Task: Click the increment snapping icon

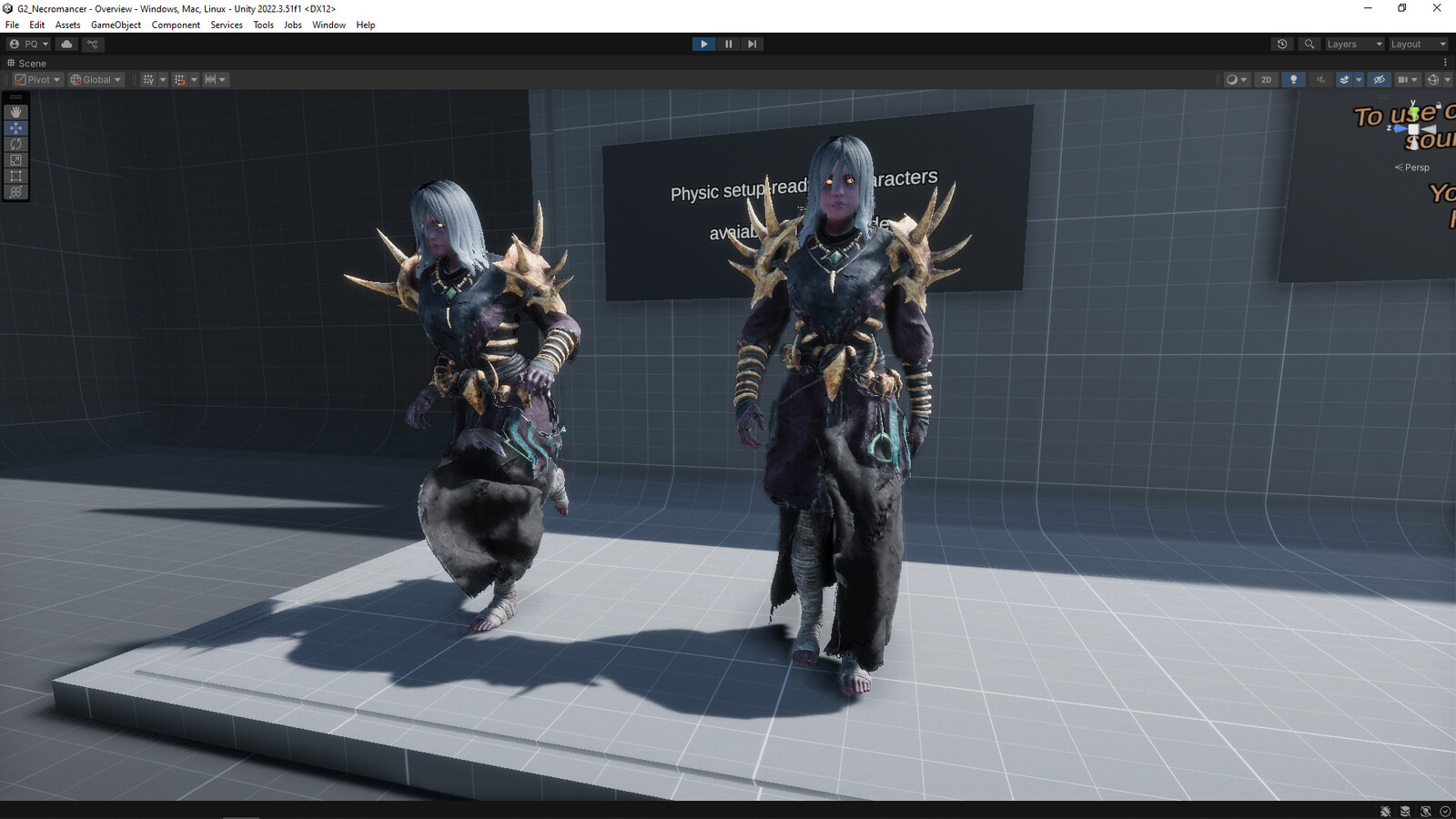Action: 210,79
